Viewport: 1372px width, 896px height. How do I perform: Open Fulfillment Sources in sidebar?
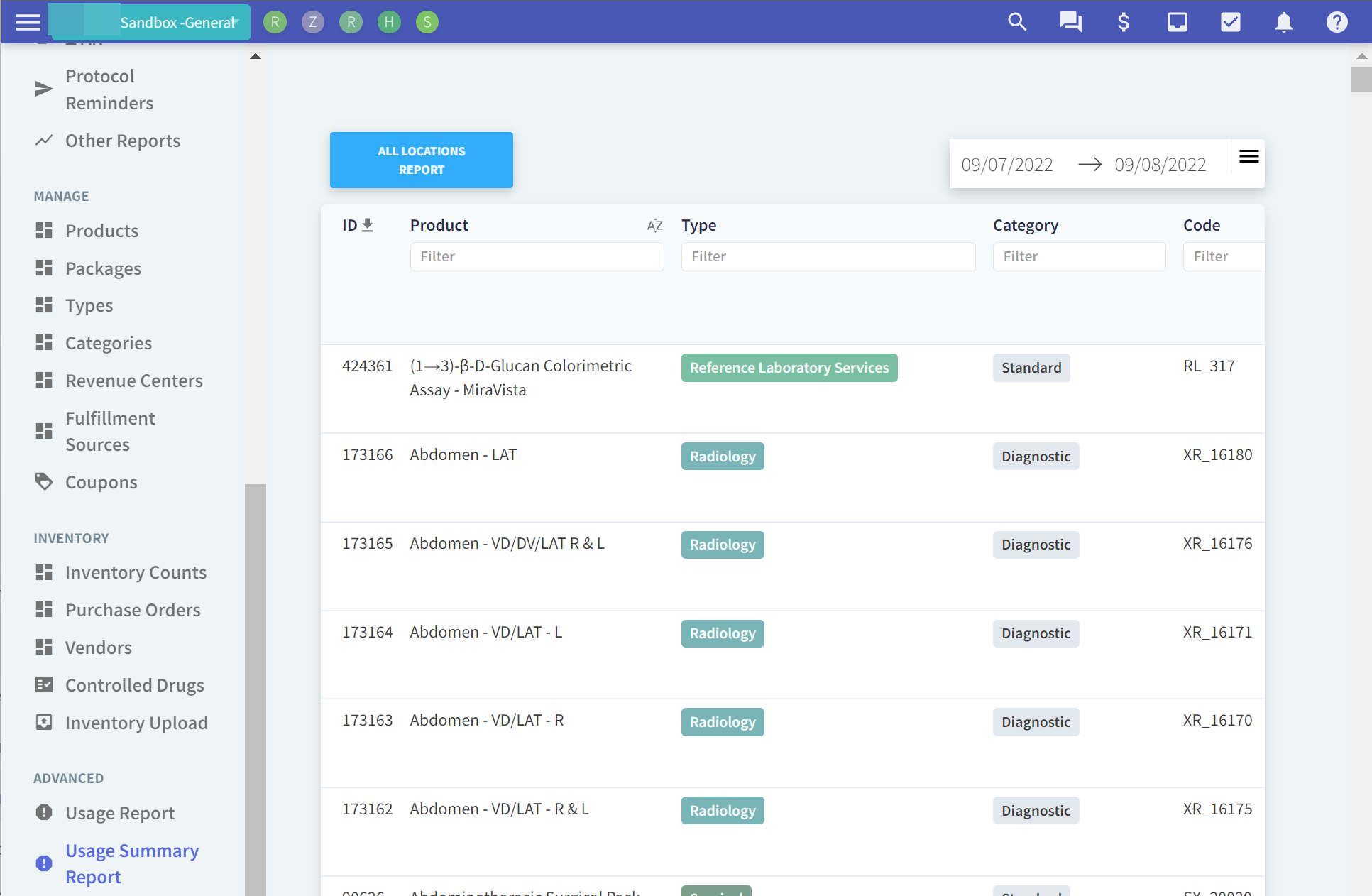(110, 431)
